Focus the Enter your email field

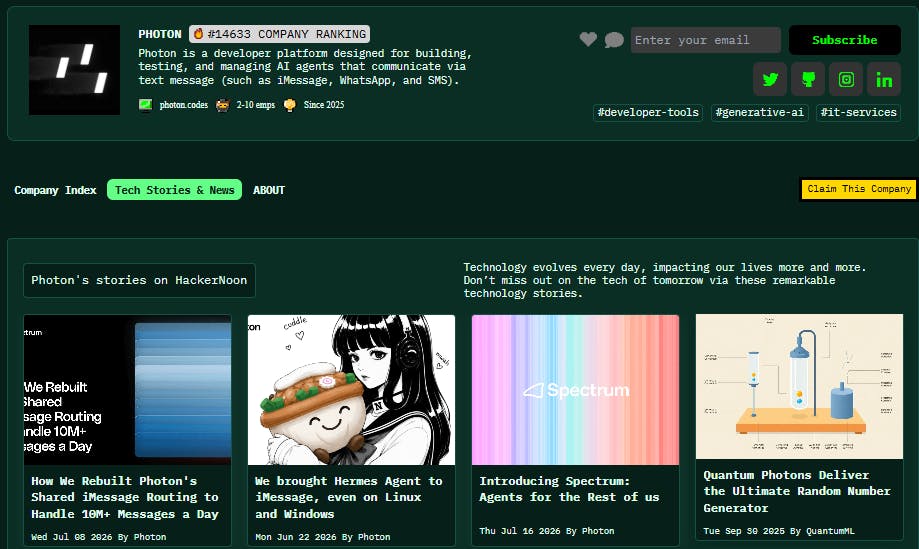click(x=706, y=40)
